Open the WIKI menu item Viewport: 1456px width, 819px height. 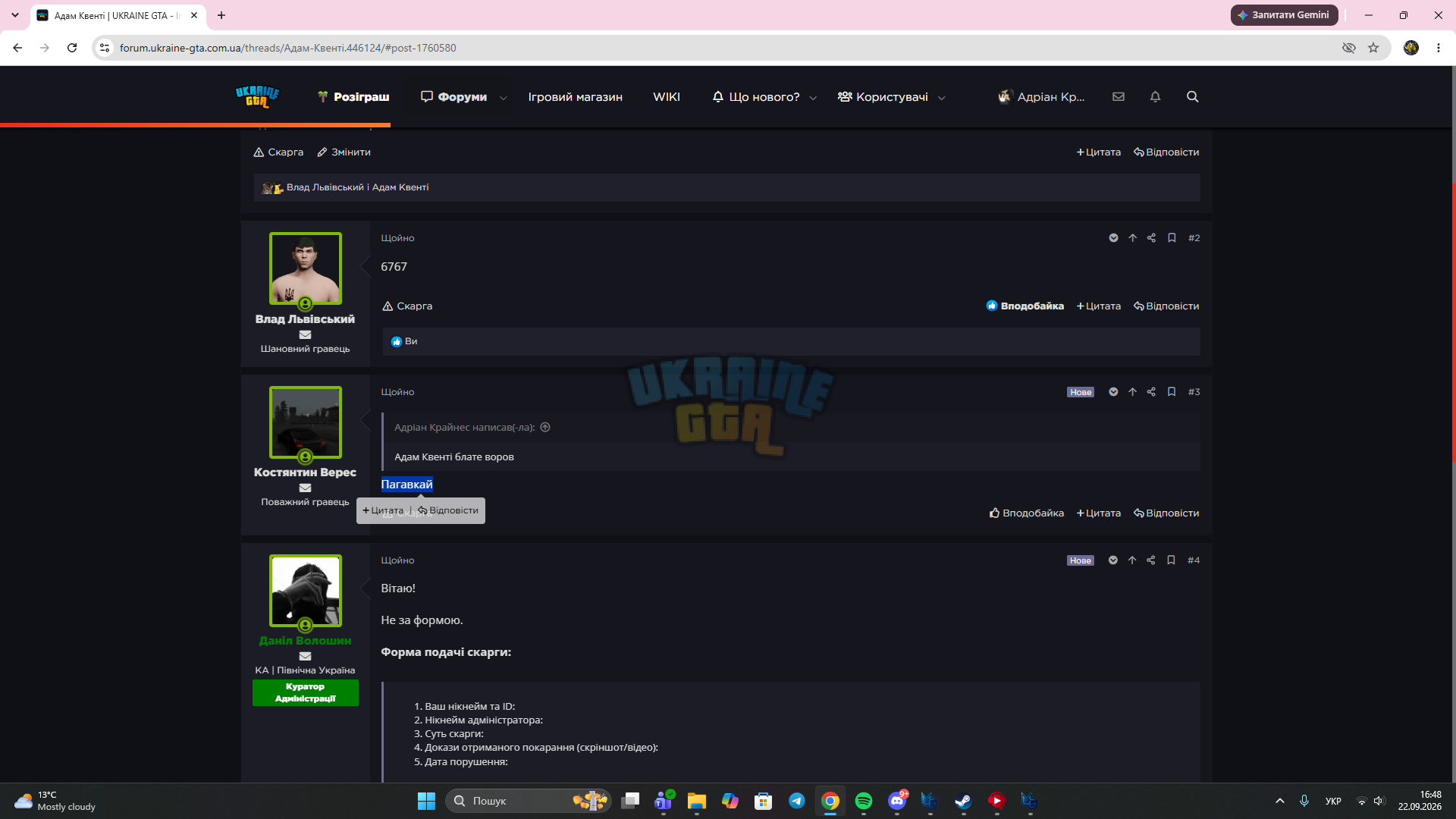(666, 97)
